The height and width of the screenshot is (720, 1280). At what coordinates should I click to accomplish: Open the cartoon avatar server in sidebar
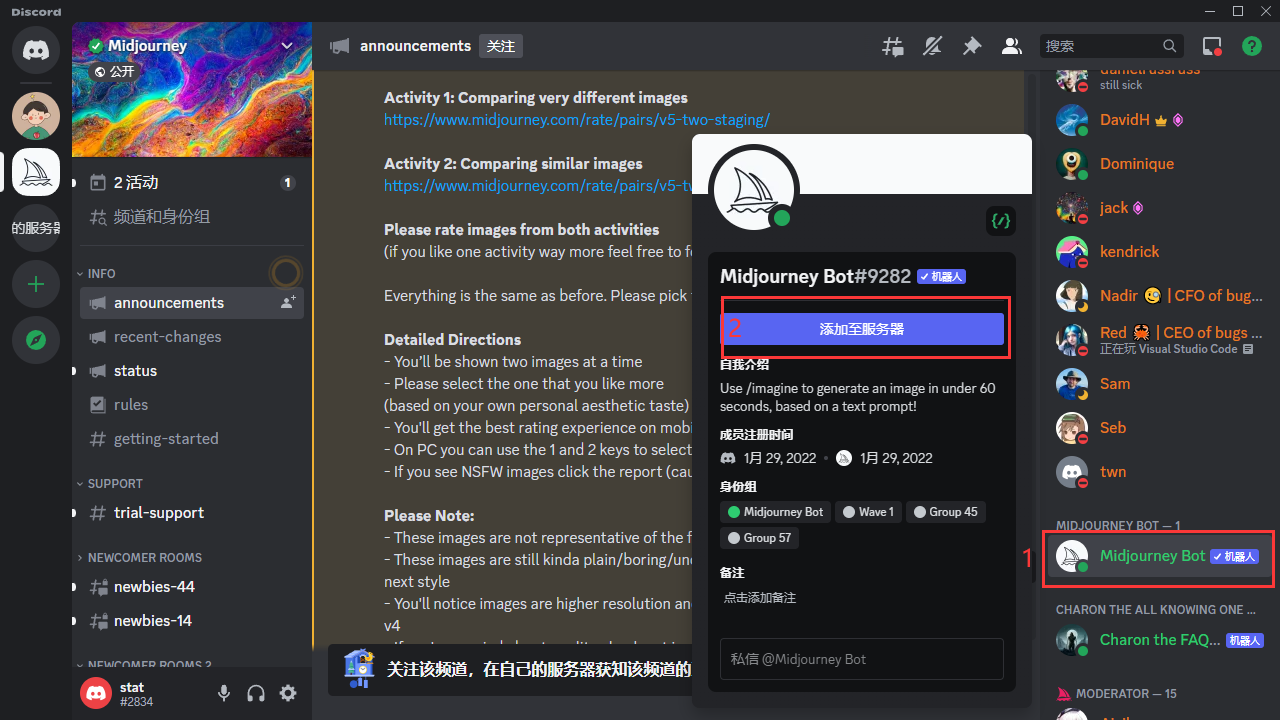click(x=36, y=116)
